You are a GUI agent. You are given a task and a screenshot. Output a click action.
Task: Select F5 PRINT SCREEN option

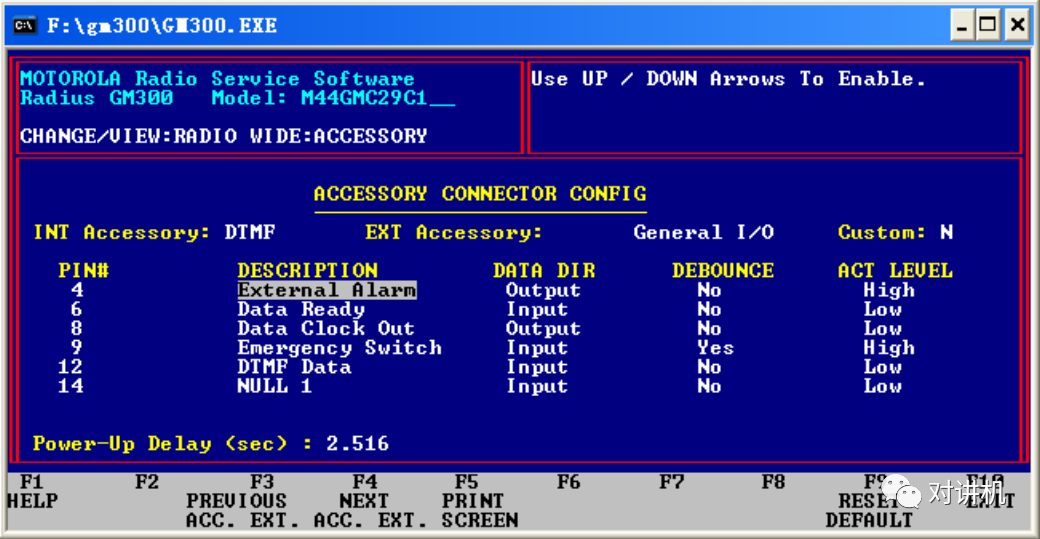(x=480, y=501)
